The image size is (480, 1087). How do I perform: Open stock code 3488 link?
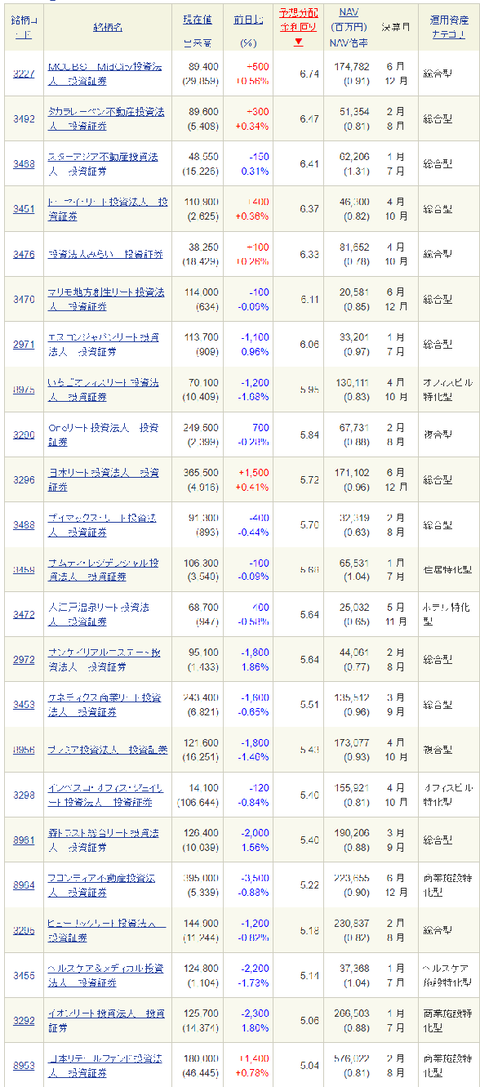(22, 525)
